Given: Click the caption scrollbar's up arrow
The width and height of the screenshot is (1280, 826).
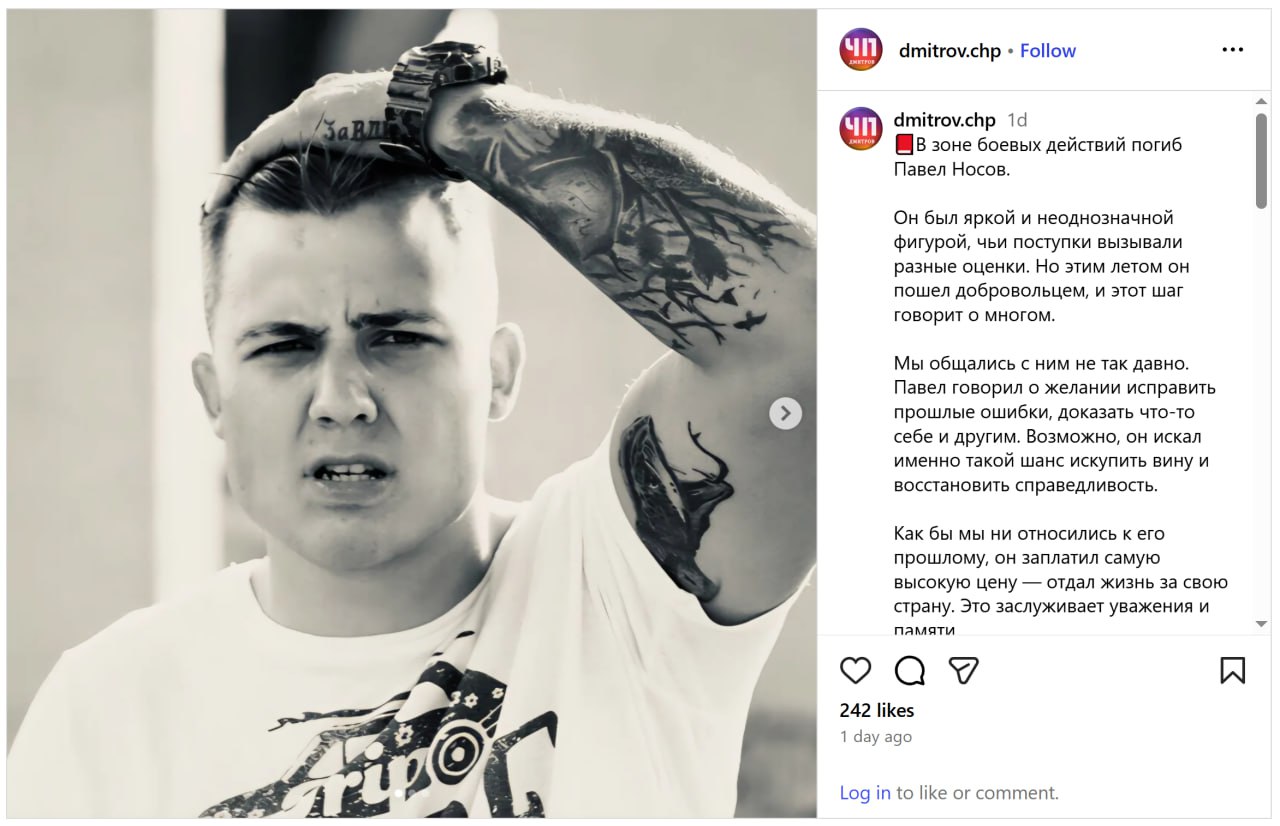Looking at the screenshot, I should pos(1262,101).
